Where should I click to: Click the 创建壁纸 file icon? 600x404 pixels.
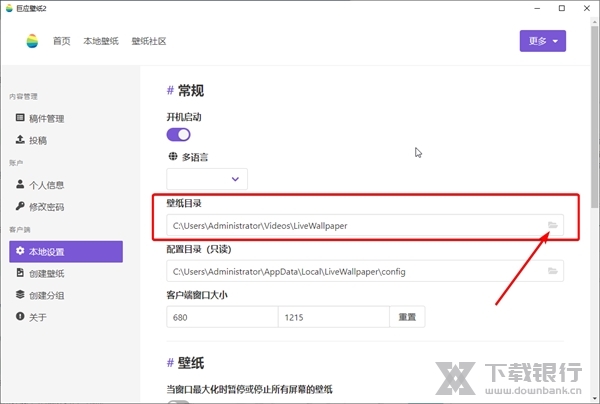20,272
